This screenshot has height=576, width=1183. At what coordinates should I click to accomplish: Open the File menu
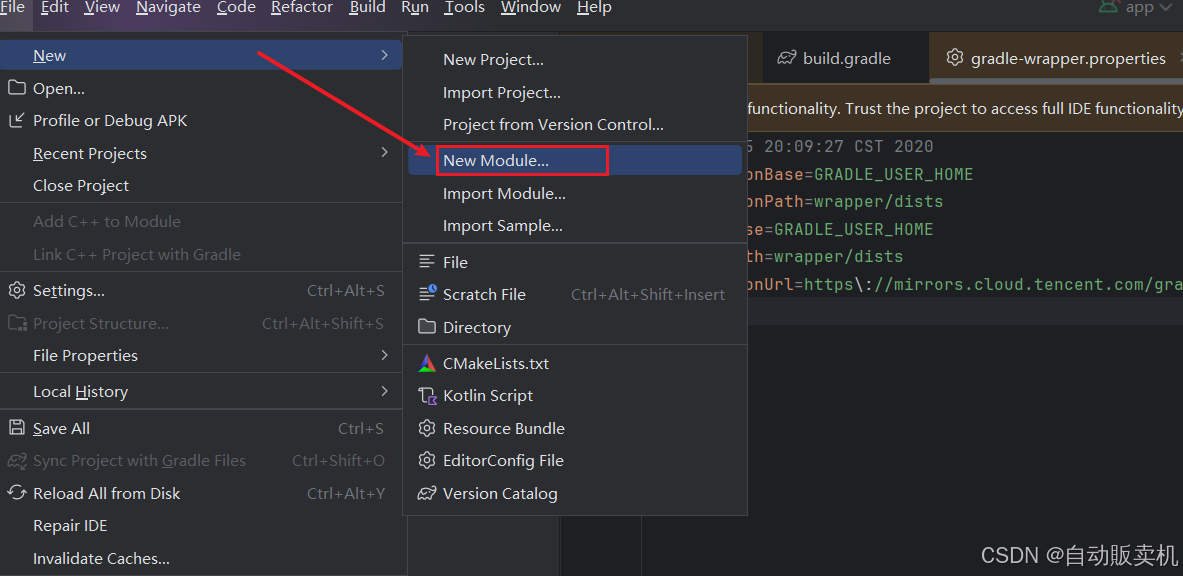point(12,8)
